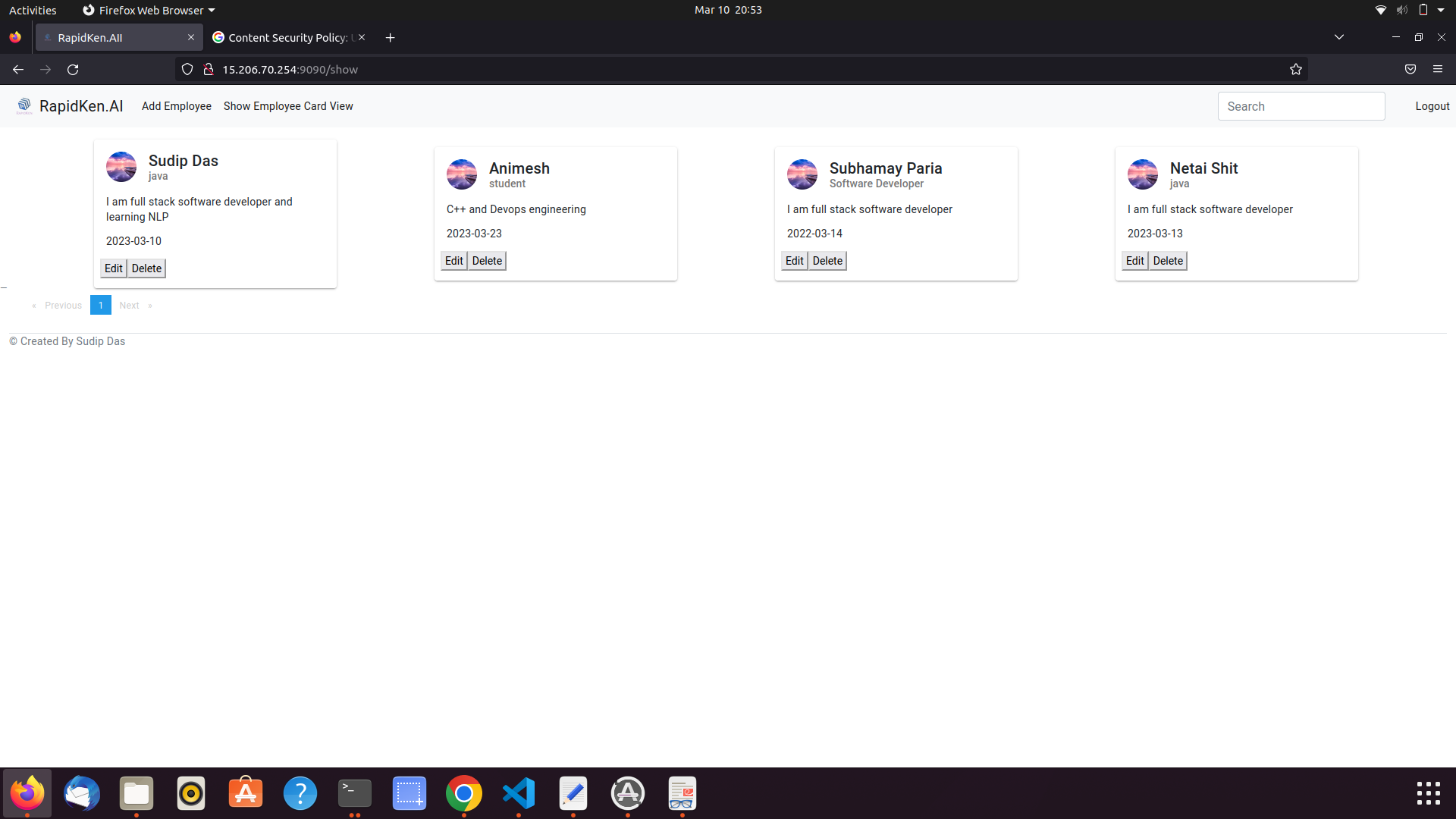Delete the Netai Shit employee card

1168,260
